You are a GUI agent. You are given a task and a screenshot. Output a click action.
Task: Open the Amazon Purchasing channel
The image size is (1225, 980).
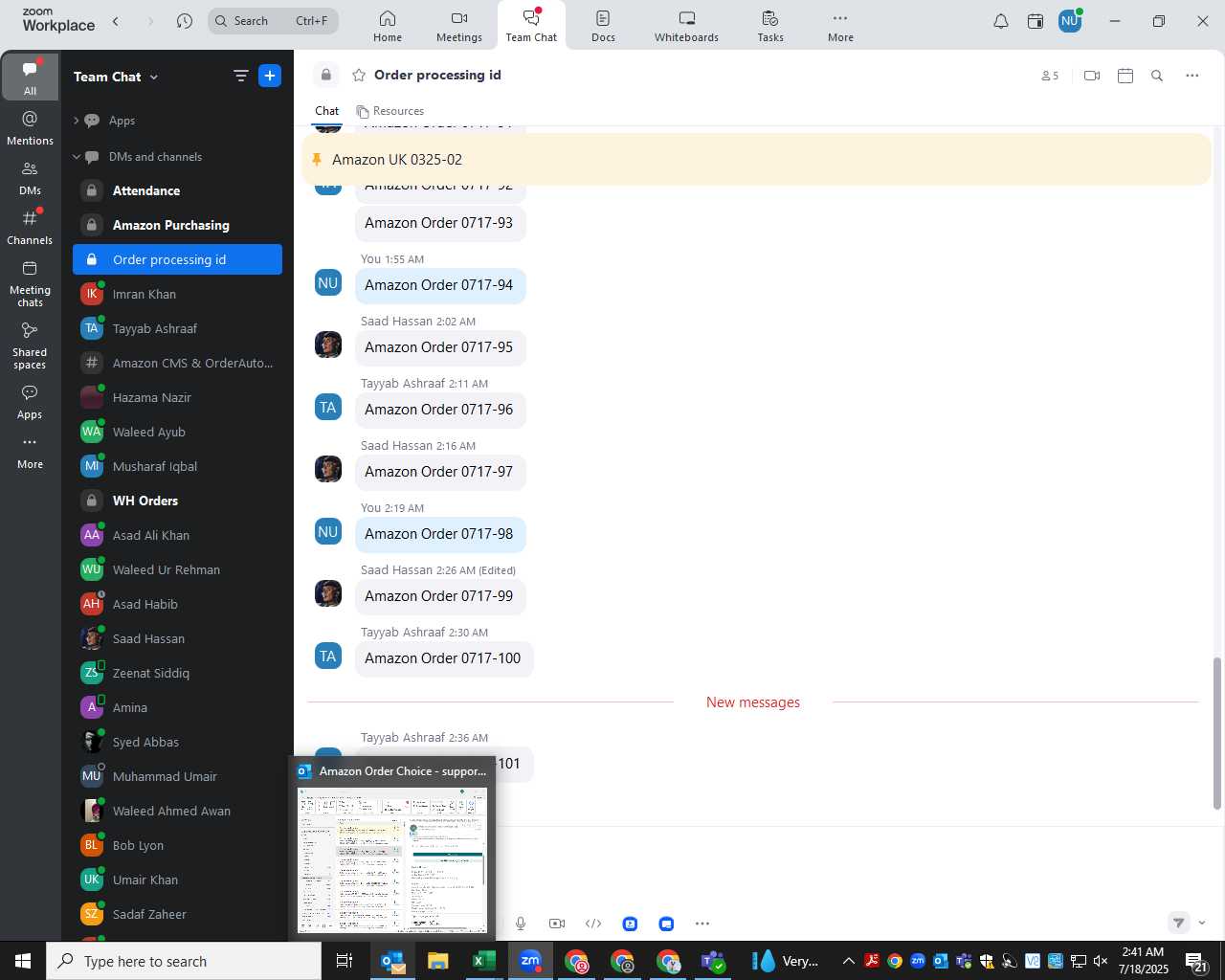[177, 225]
